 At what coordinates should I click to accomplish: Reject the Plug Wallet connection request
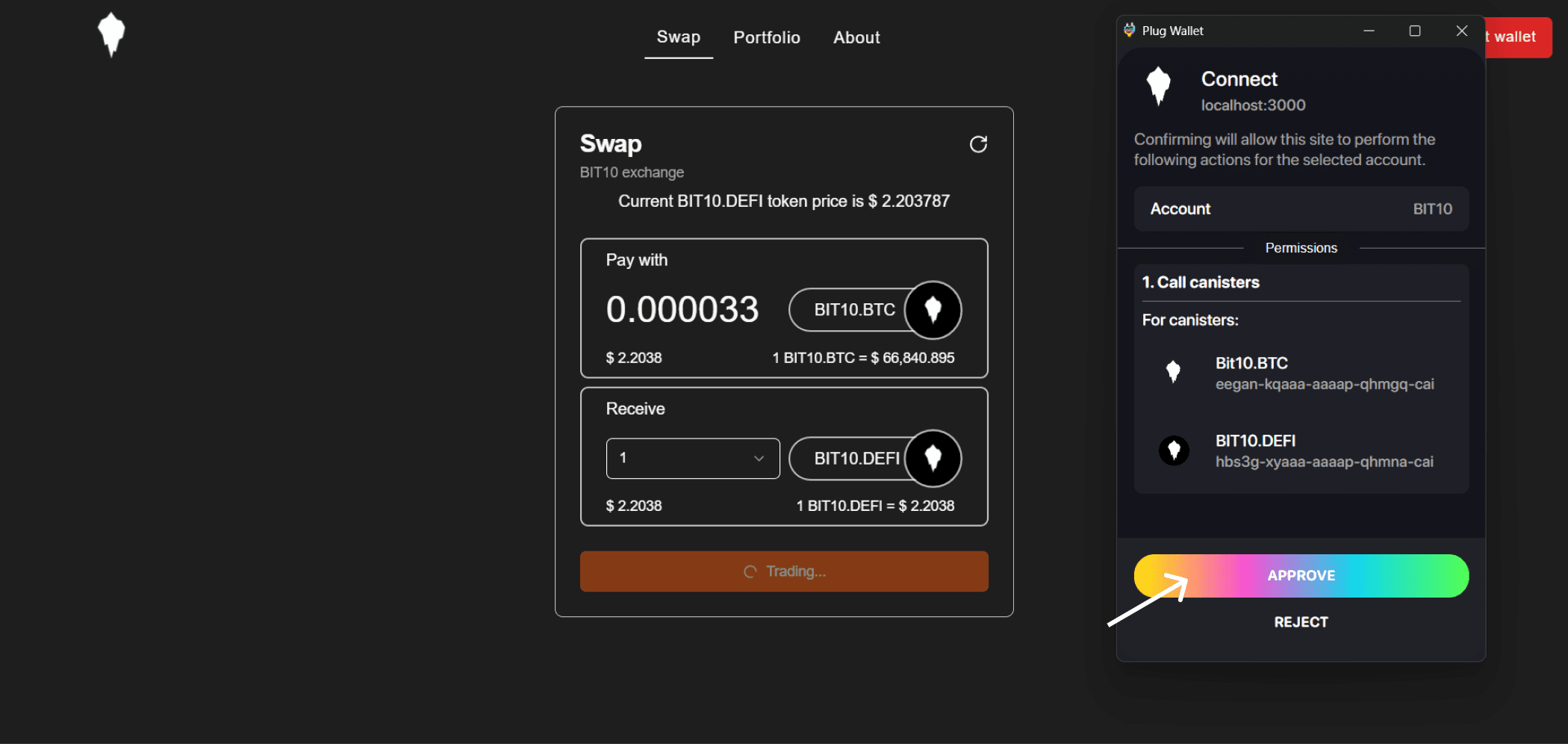[x=1301, y=622]
